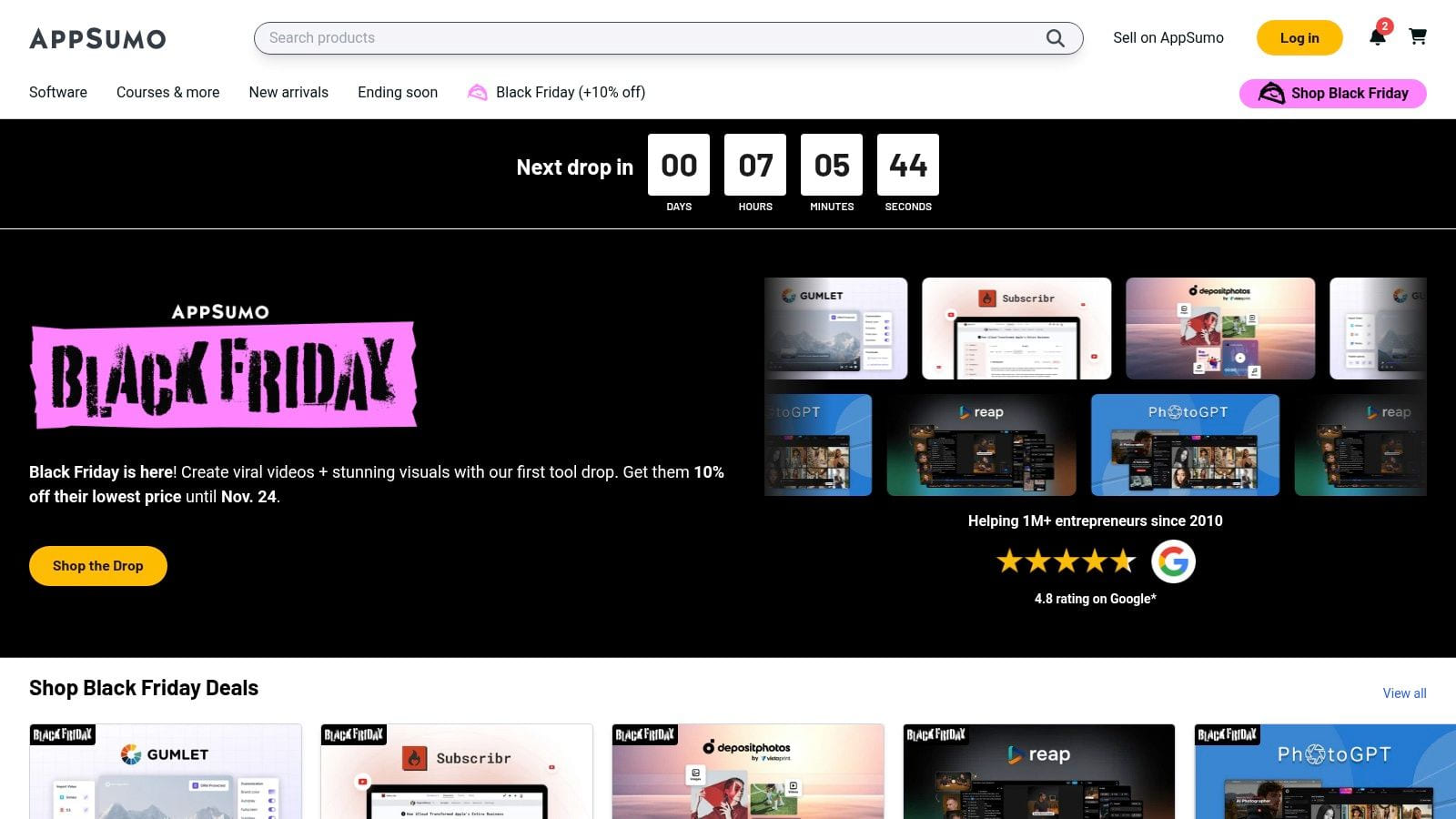This screenshot has height=819, width=1456.
Task: Go to New arrivals
Action: (288, 93)
